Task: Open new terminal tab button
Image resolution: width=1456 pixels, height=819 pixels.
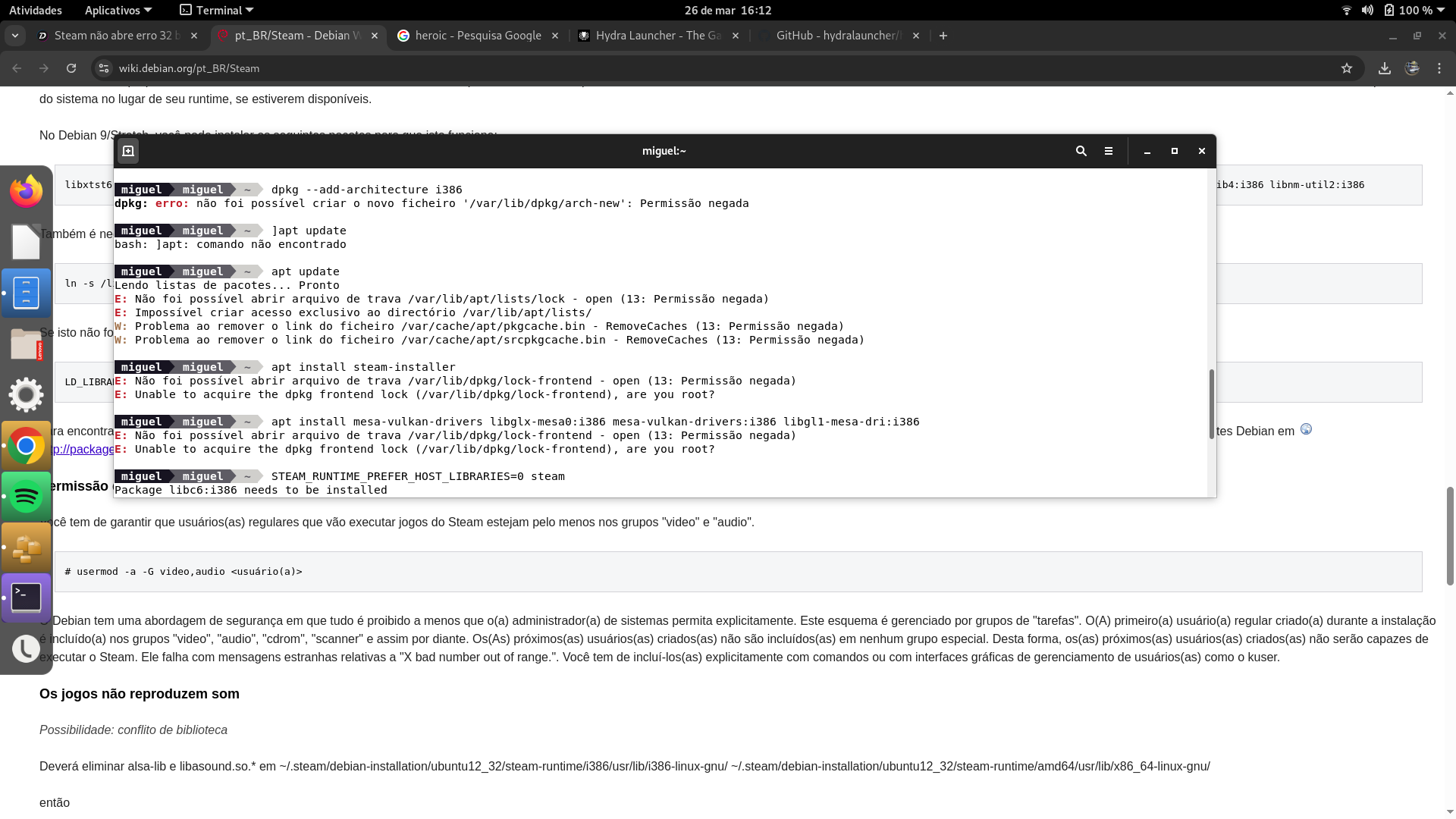Action: 128,151
